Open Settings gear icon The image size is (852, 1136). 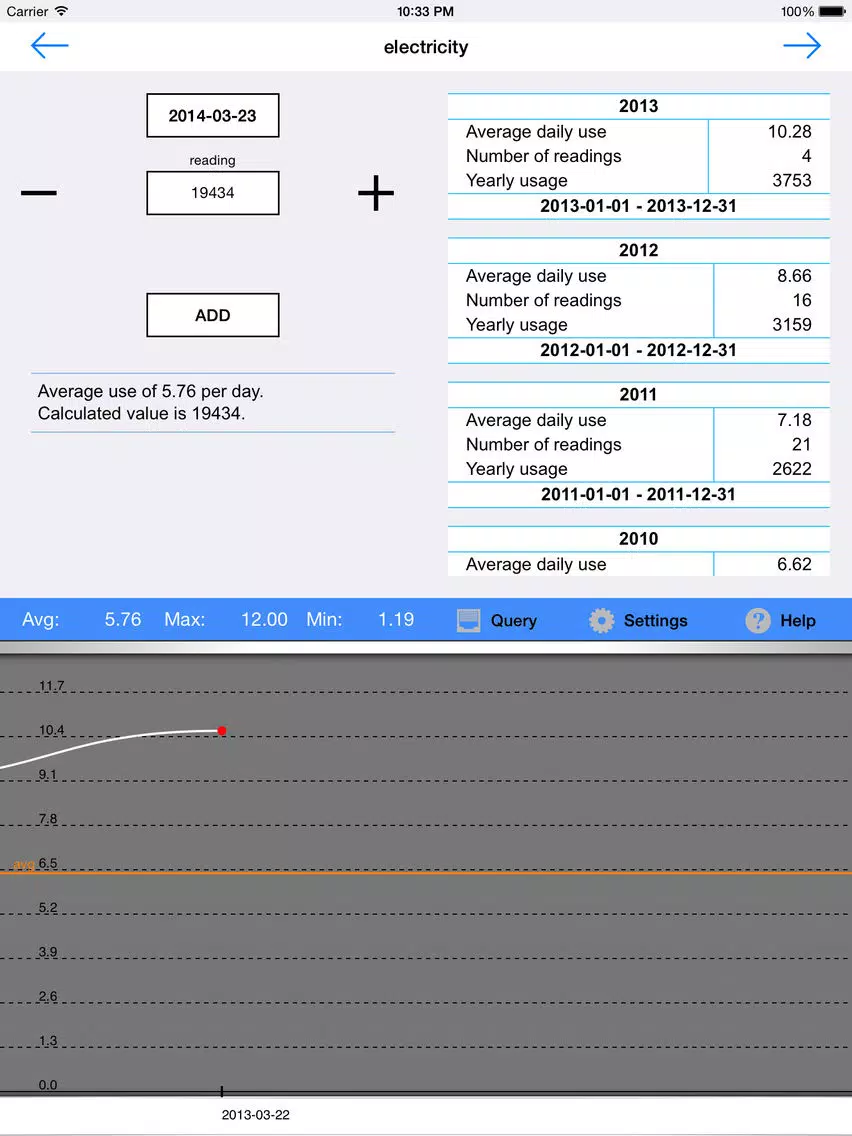(601, 620)
